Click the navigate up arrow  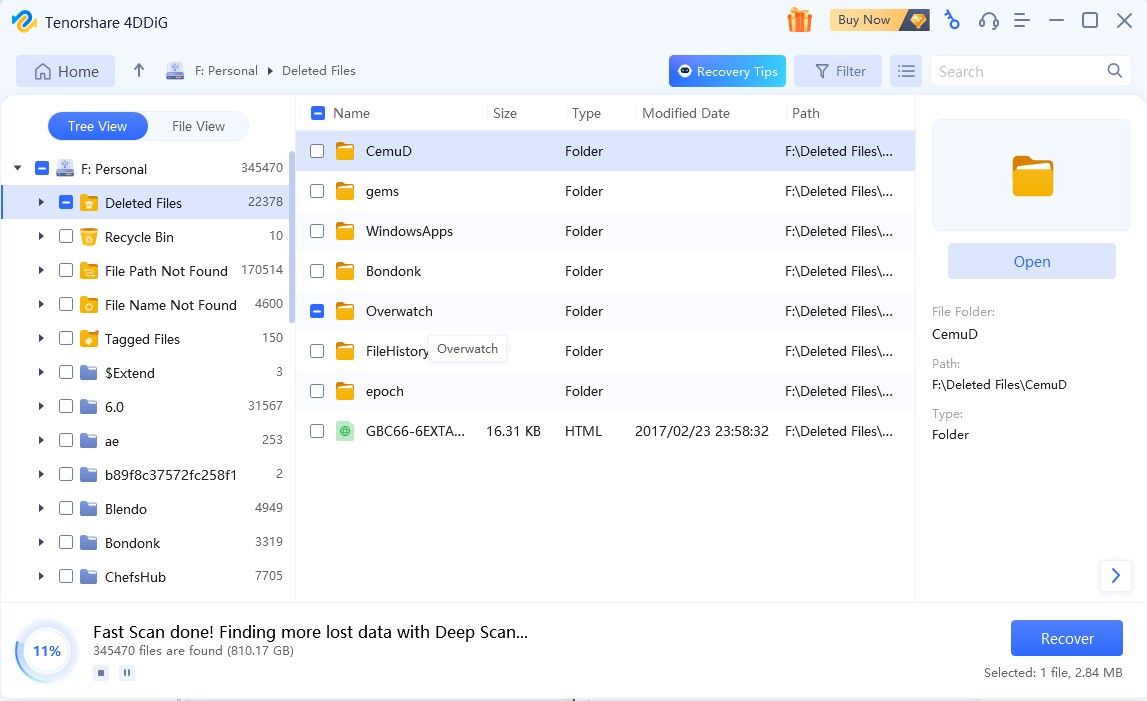coord(138,70)
